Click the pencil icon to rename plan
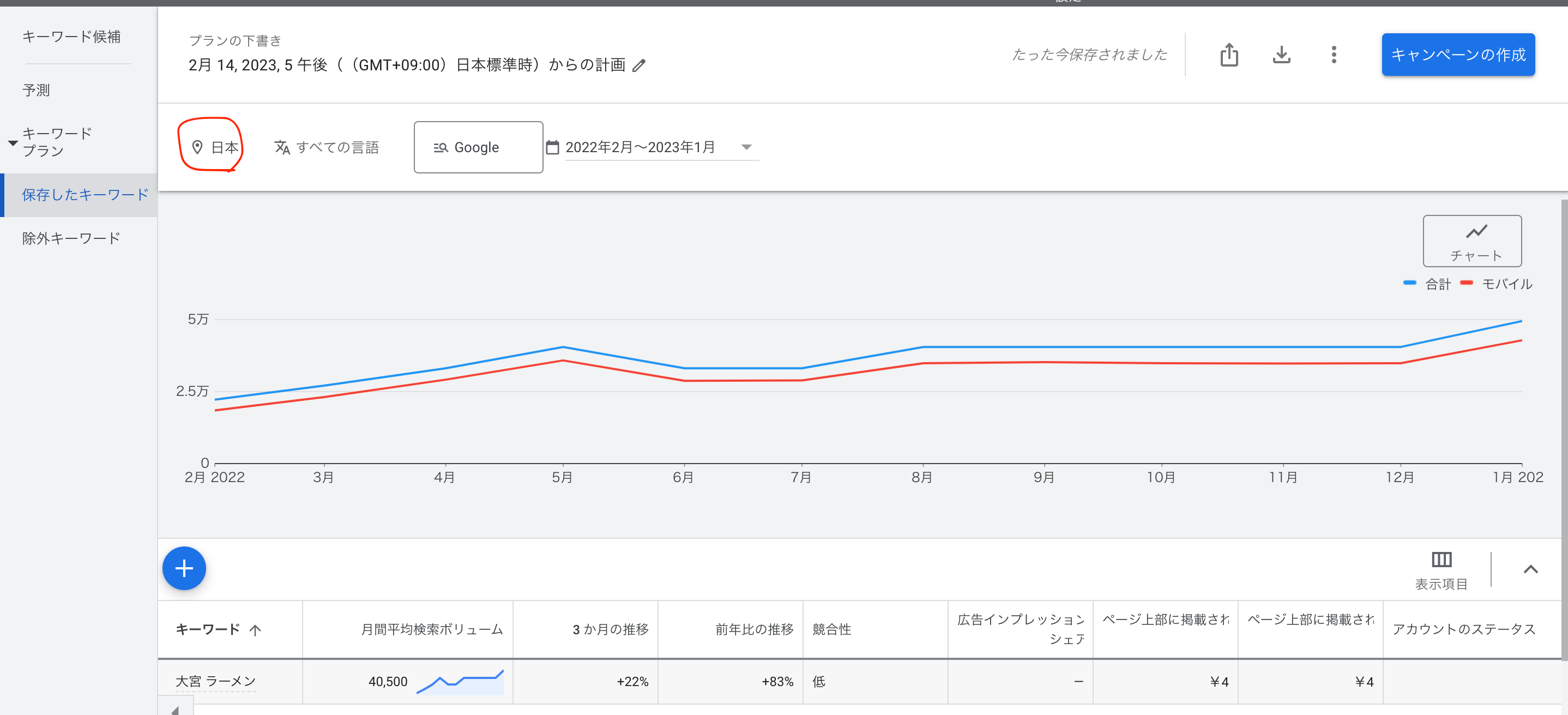1568x715 pixels. [638, 65]
